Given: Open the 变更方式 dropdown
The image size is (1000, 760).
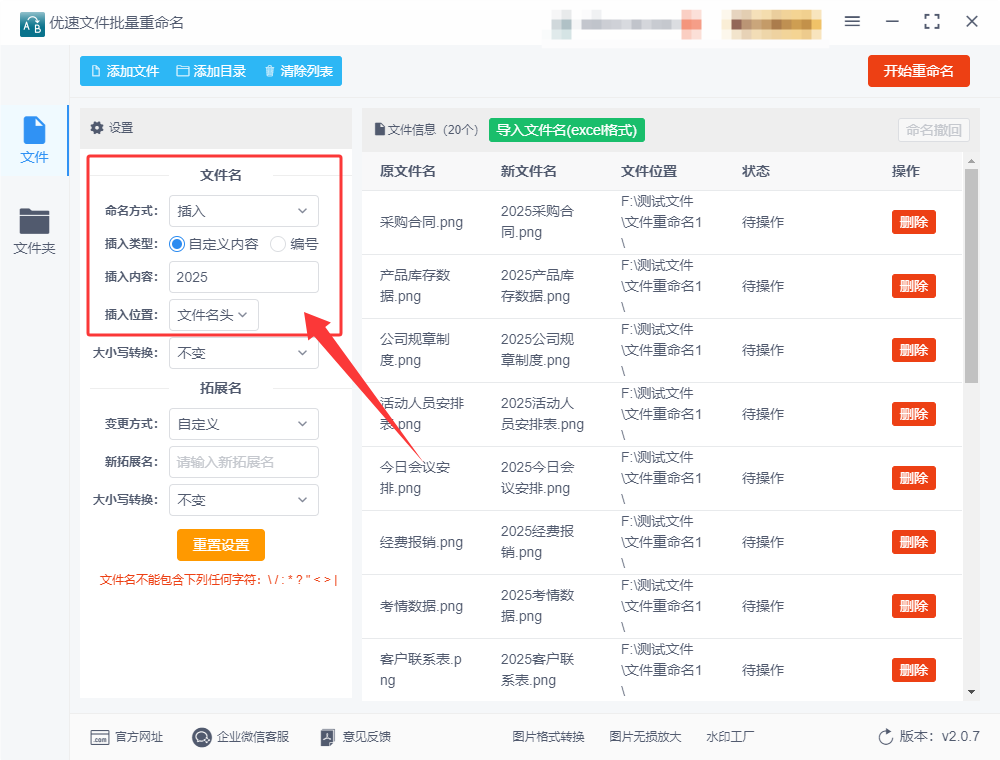Looking at the screenshot, I should (x=244, y=424).
